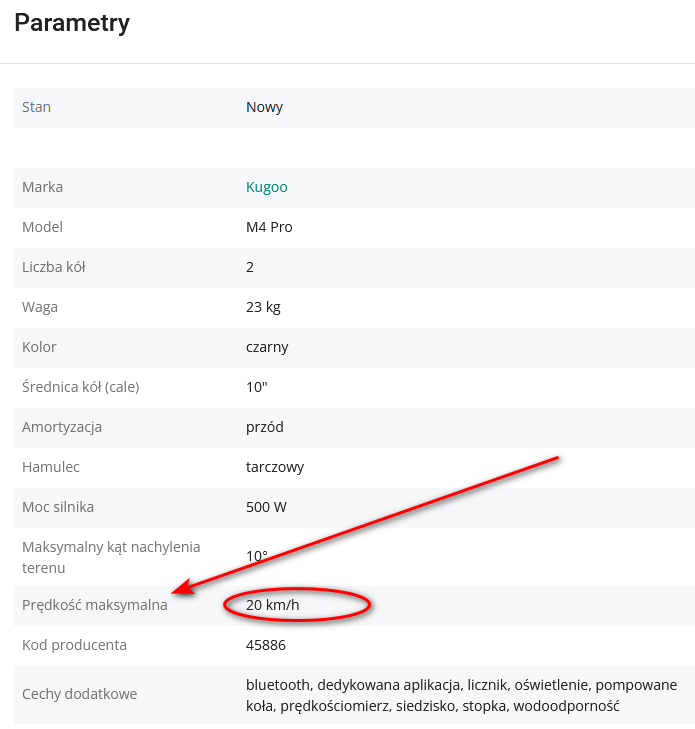Select the M4 Pro model value
This screenshot has width=695, height=729.
269,227
